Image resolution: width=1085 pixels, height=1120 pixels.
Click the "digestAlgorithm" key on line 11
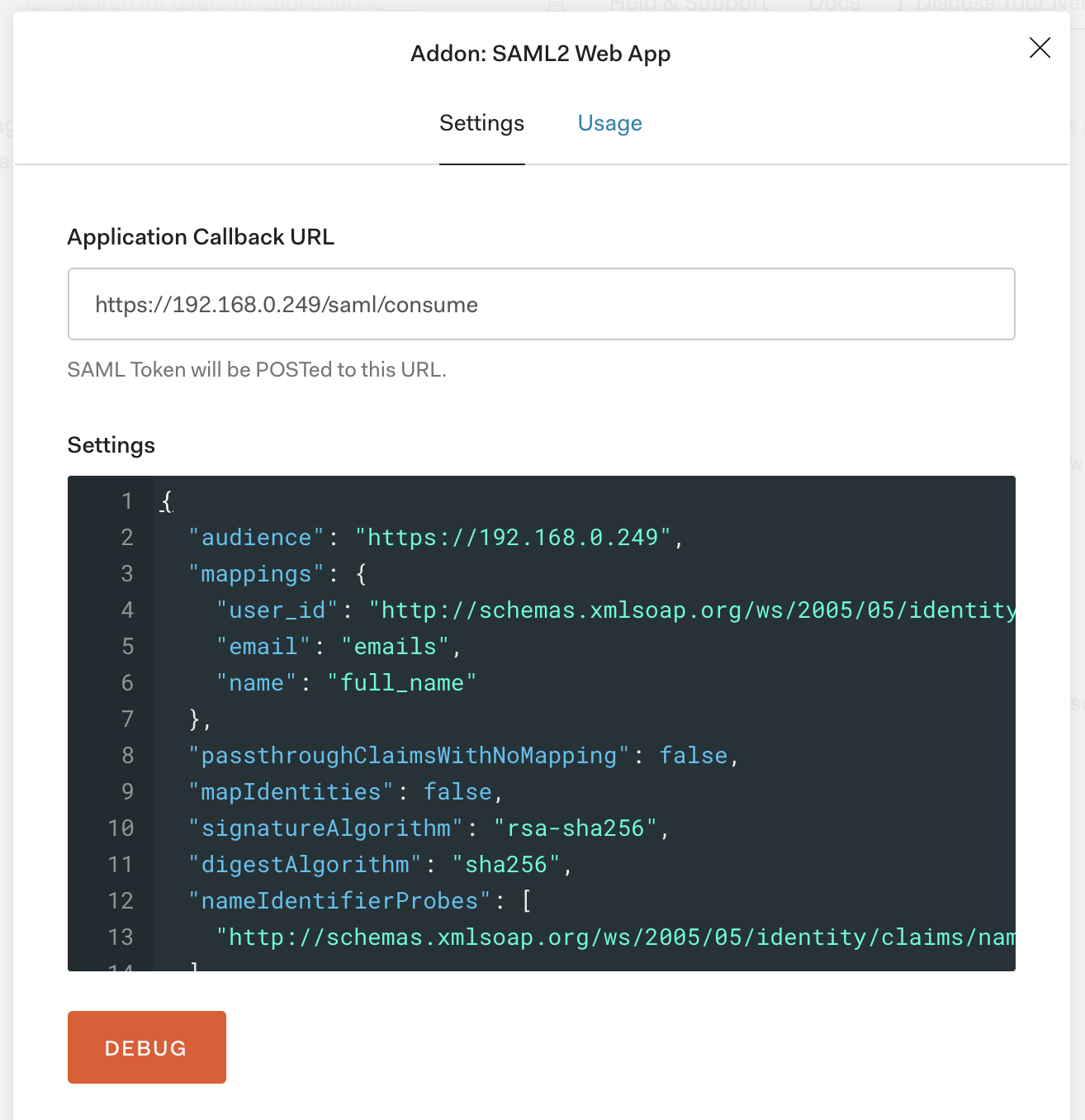click(x=306, y=865)
